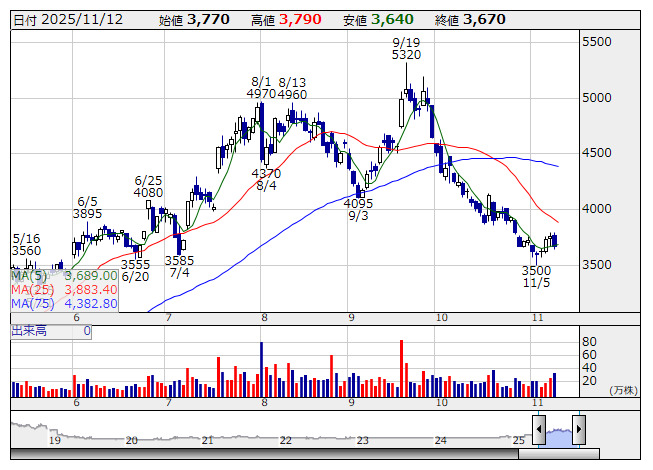Click the 6/25 4080 label

click(x=148, y=187)
